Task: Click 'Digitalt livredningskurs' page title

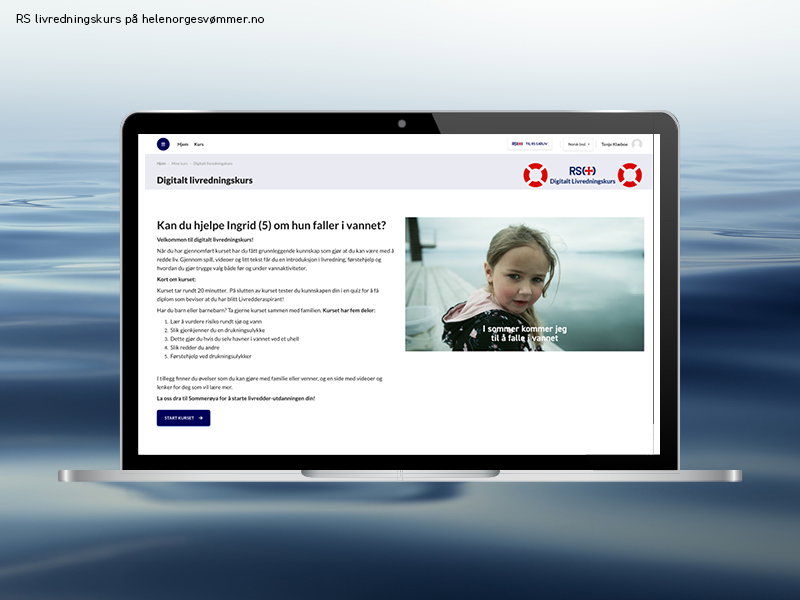Action: click(205, 180)
